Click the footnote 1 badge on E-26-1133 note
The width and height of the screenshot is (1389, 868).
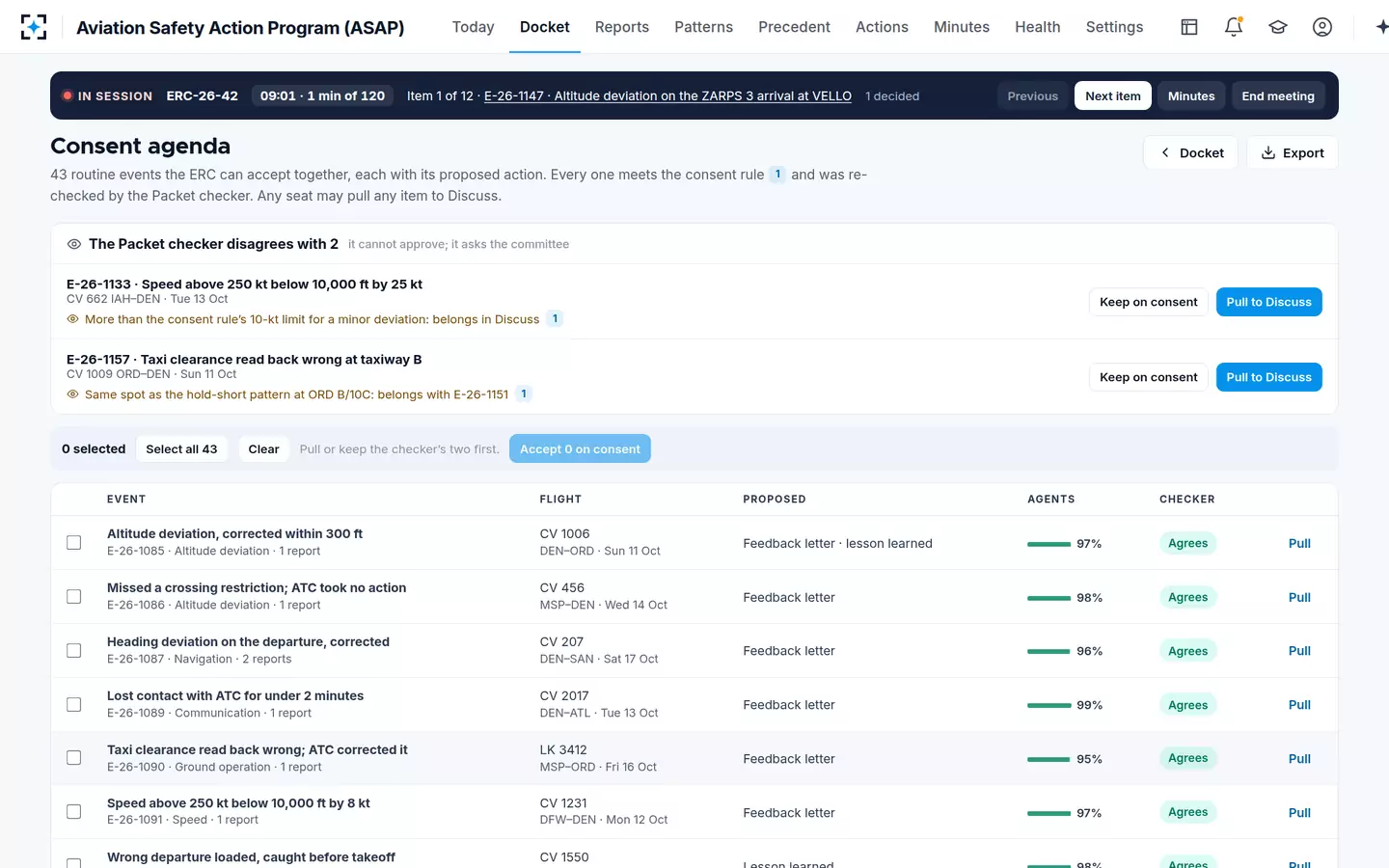555,318
